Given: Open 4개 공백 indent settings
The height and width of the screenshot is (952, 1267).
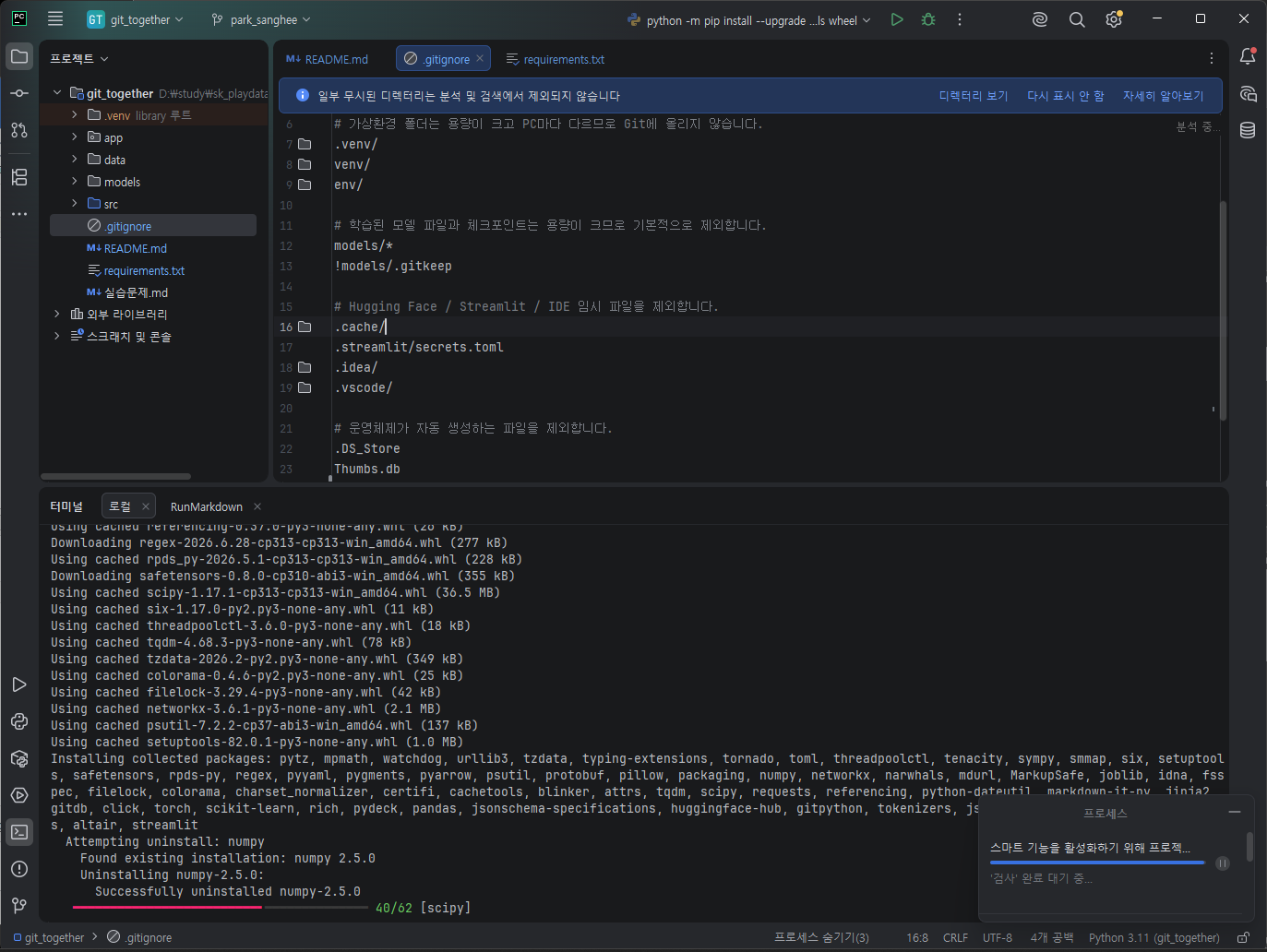Looking at the screenshot, I should click(1052, 937).
